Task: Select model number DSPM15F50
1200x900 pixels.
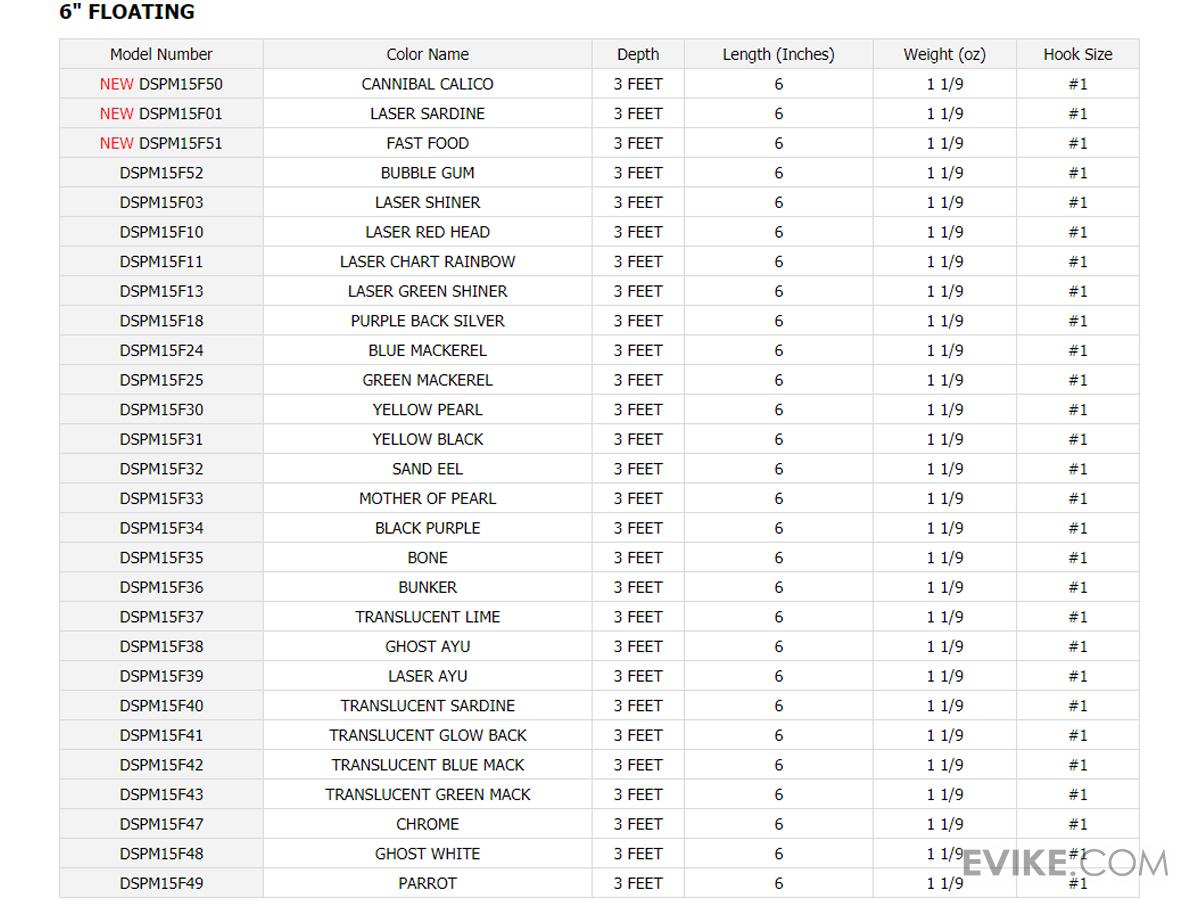Action: point(180,84)
